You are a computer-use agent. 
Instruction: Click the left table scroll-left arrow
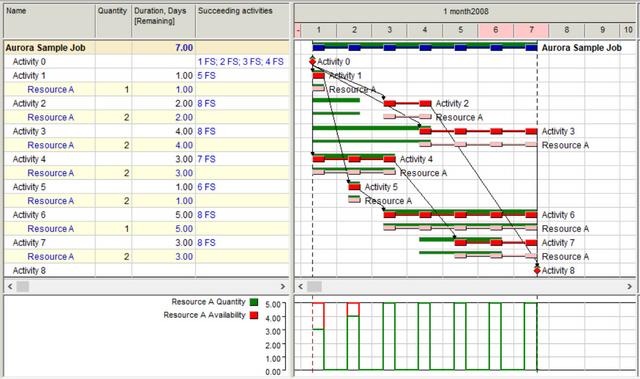(x=10, y=286)
